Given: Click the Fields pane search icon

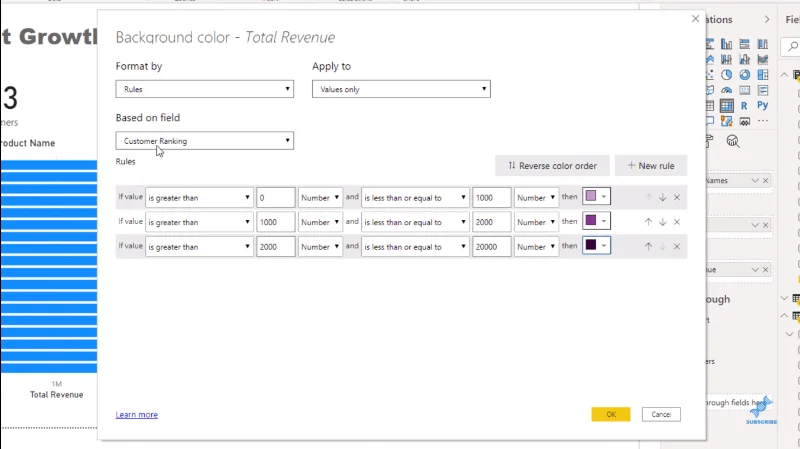Looking at the screenshot, I should 793,46.
